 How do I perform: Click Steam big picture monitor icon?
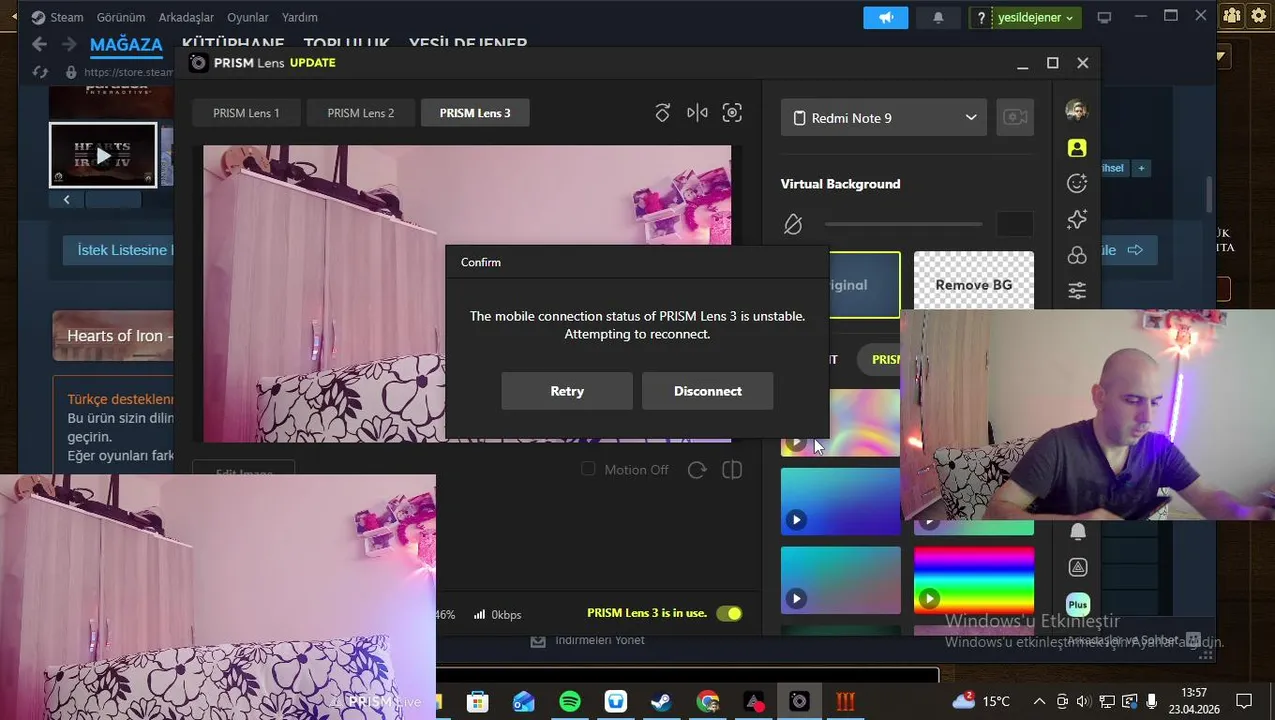(1104, 18)
